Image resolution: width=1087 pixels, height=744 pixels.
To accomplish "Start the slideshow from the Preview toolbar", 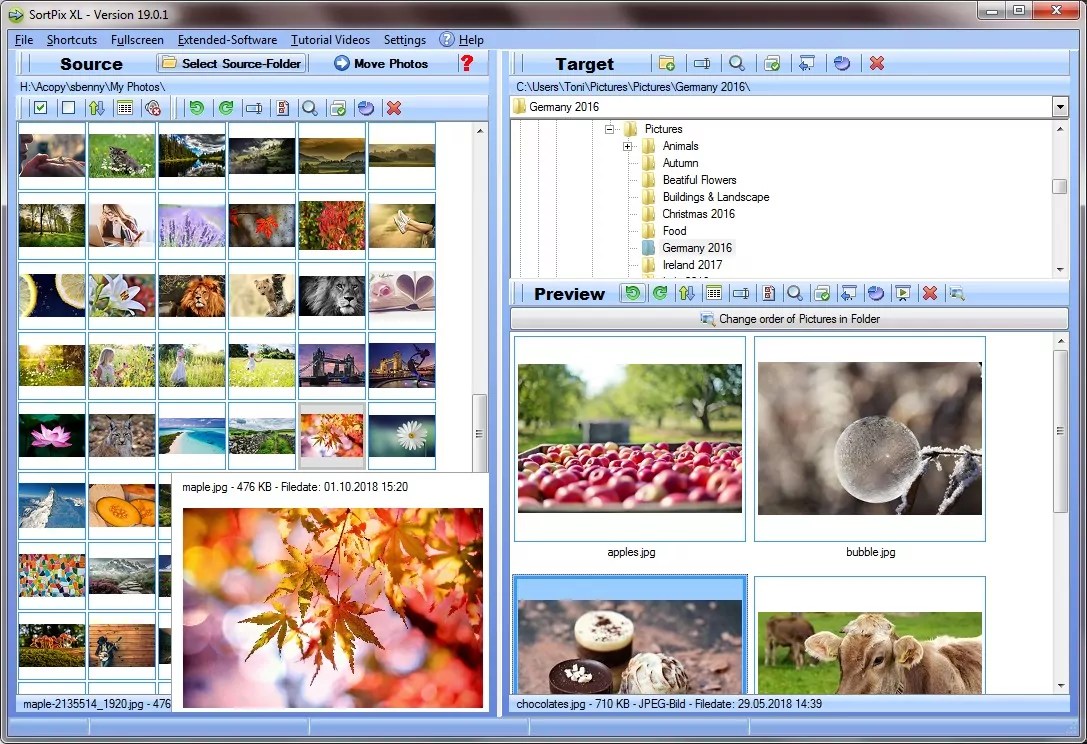I will [x=903, y=292].
